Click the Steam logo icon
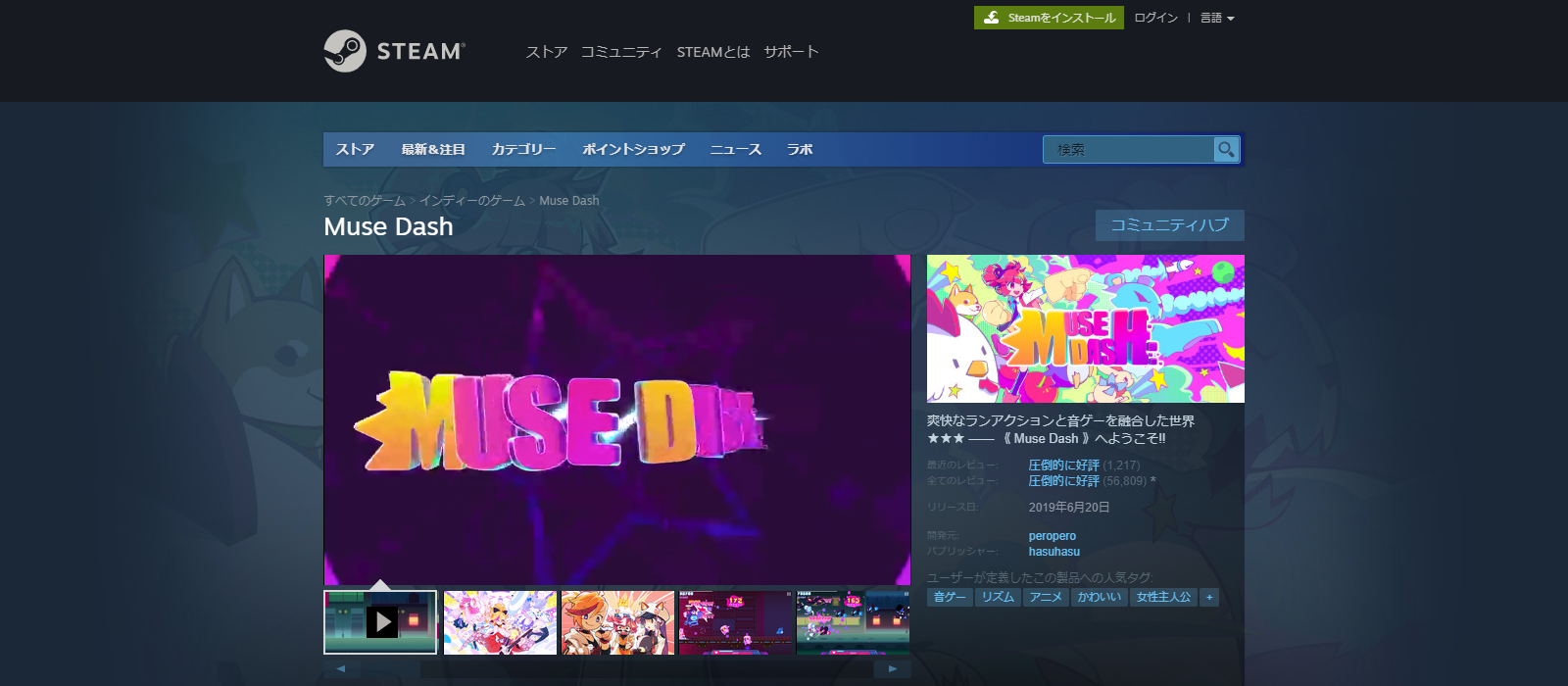This screenshot has height=686, width=1568. pyautogui.click(x=345, y=51)
